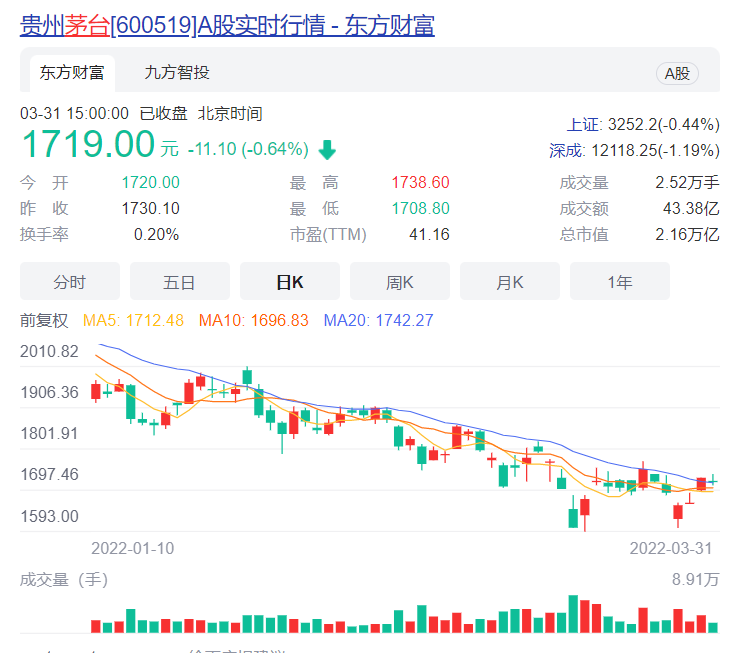
Task: Click the green down arrow icon
Action: click(x=327, y=150)
